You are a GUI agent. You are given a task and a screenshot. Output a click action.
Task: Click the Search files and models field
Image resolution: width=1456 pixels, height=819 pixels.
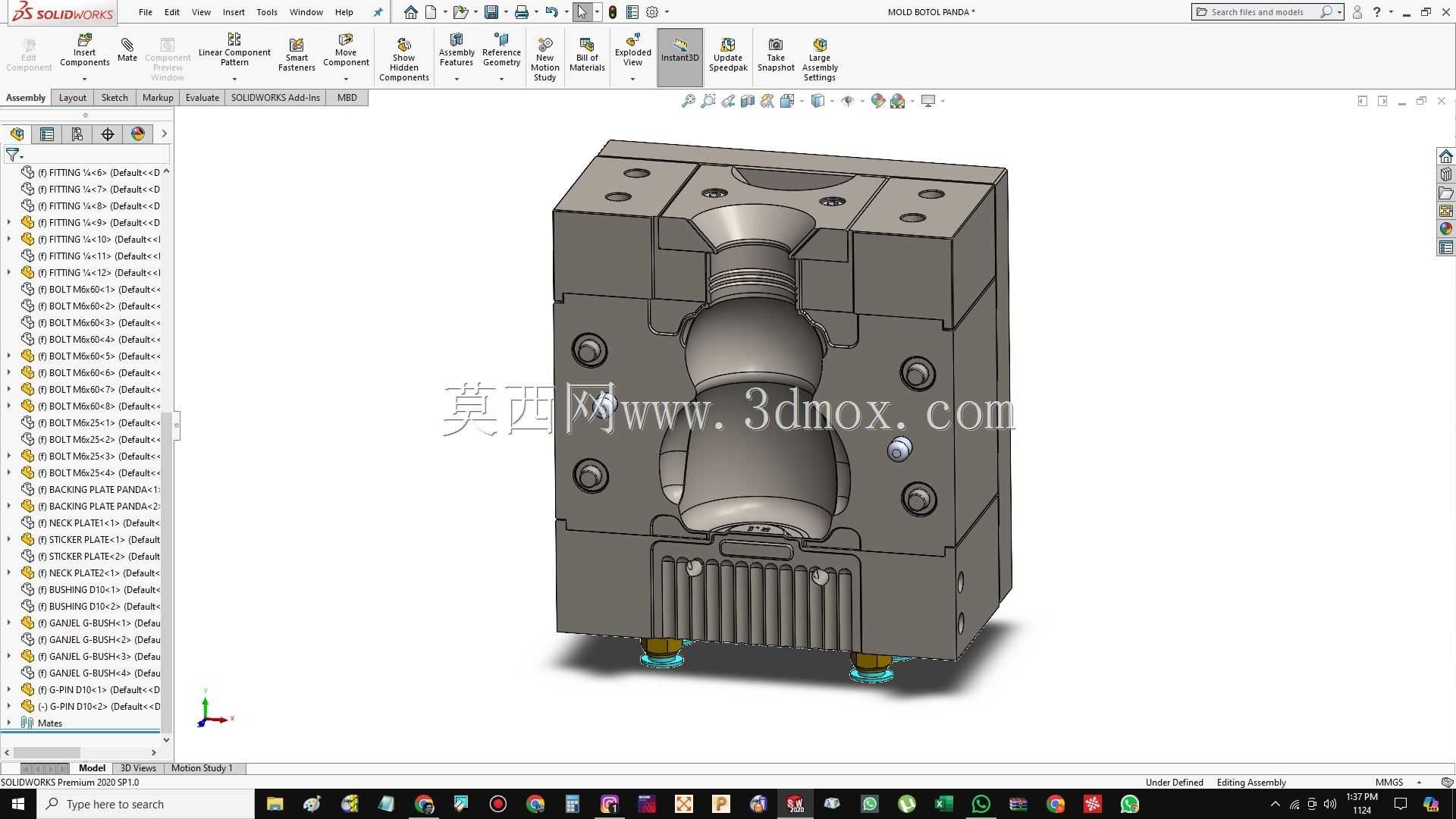tap(1257, 12)
